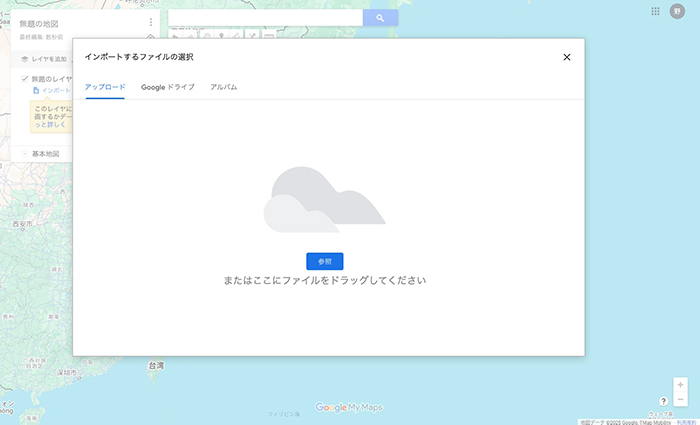Screen dimensions: 700x425
Task: Click the 利用規約 terms link
Action: pos(686,422)
